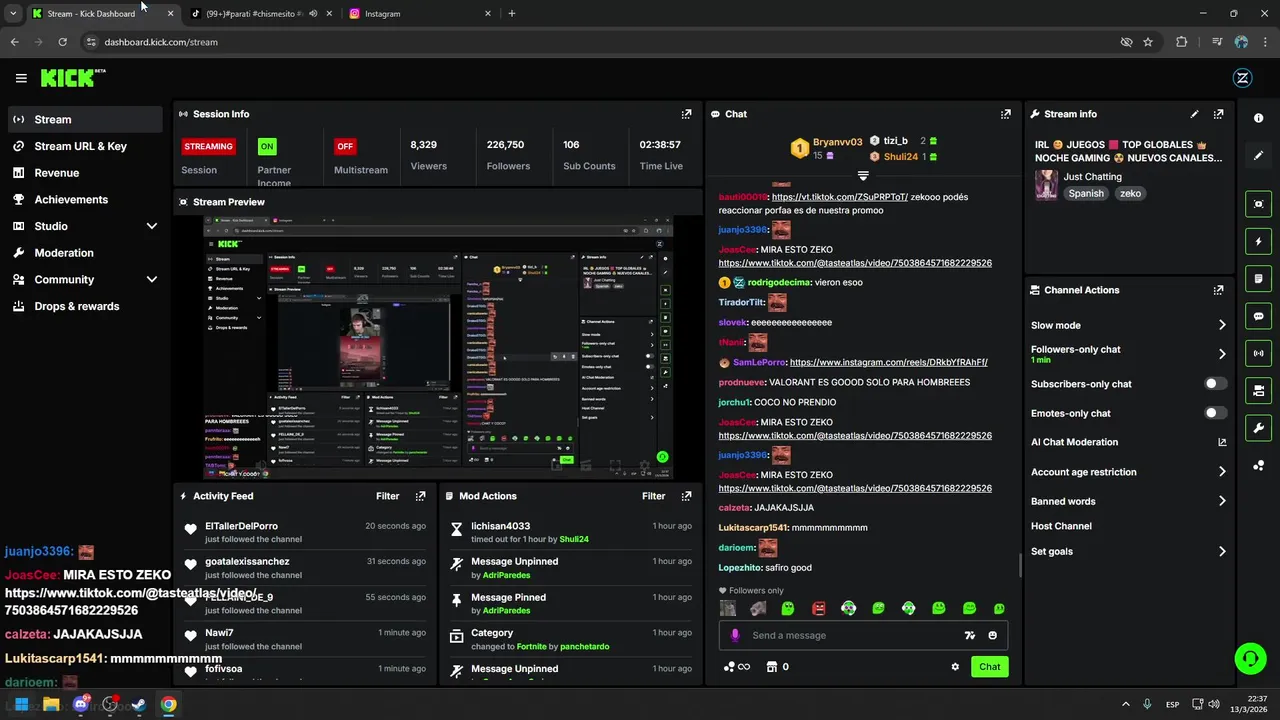Click Host Channel in Channel Actions

tap(1061, 526)
